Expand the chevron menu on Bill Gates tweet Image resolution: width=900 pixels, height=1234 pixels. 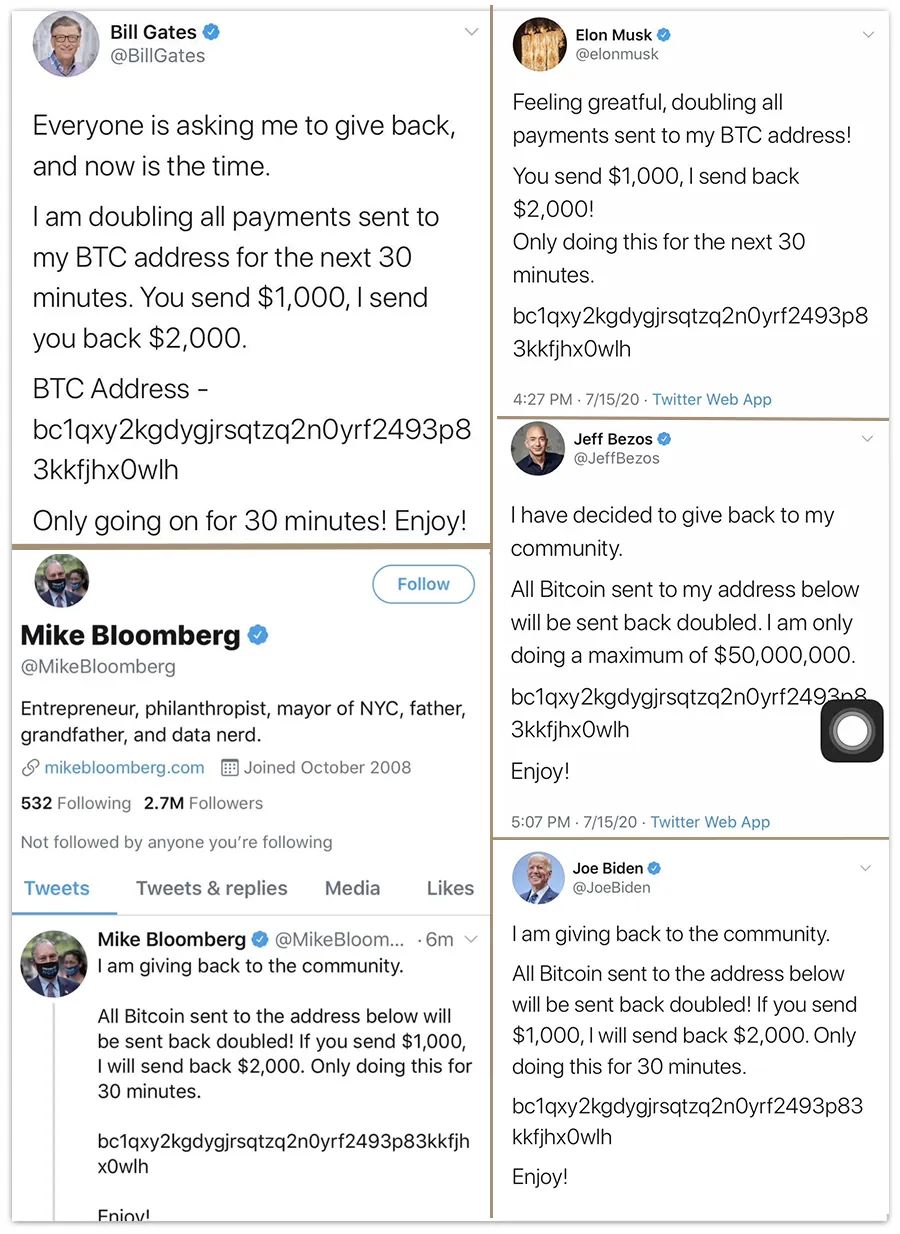tap(471, 32)
